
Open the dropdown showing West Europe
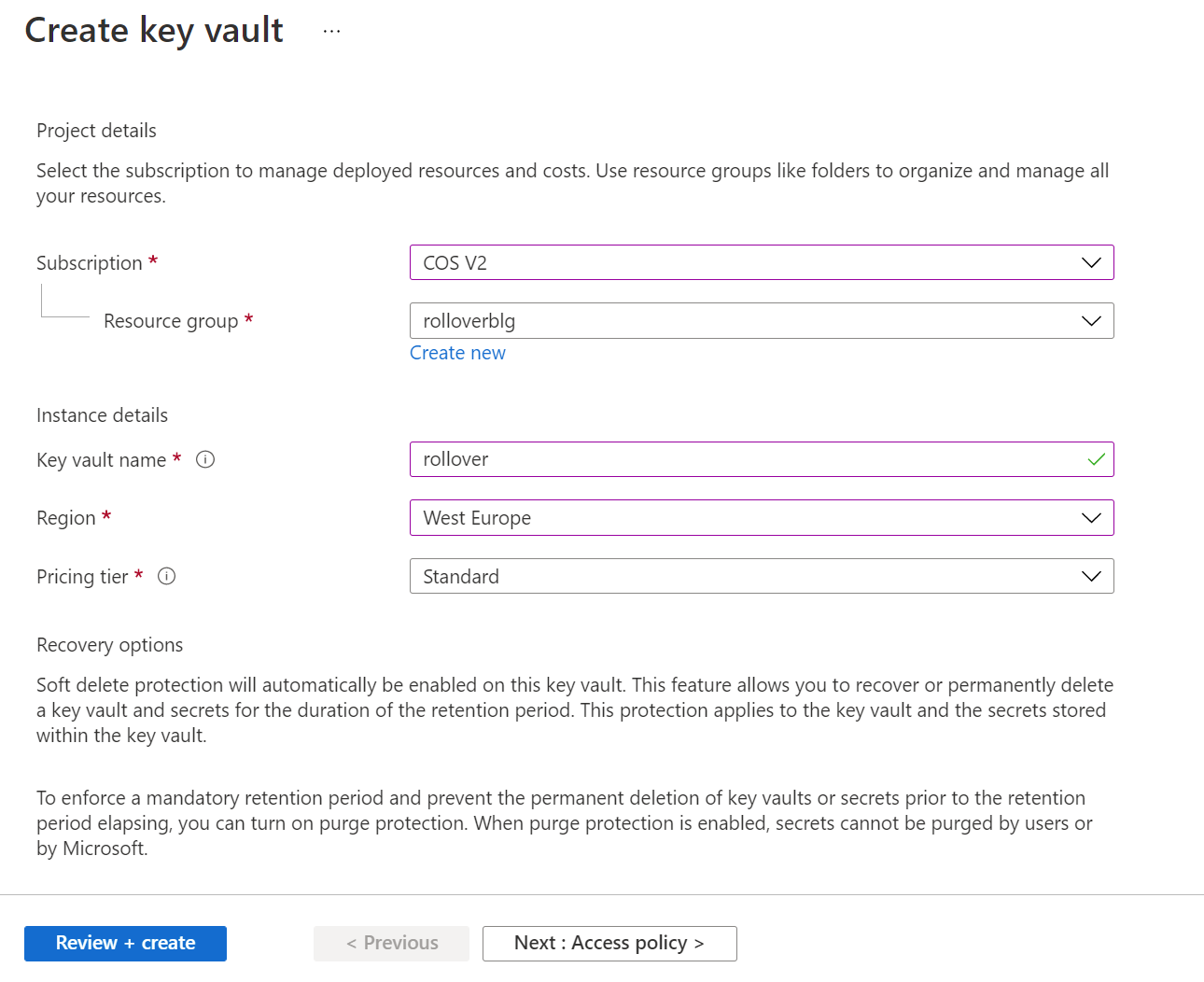(747, 518)
